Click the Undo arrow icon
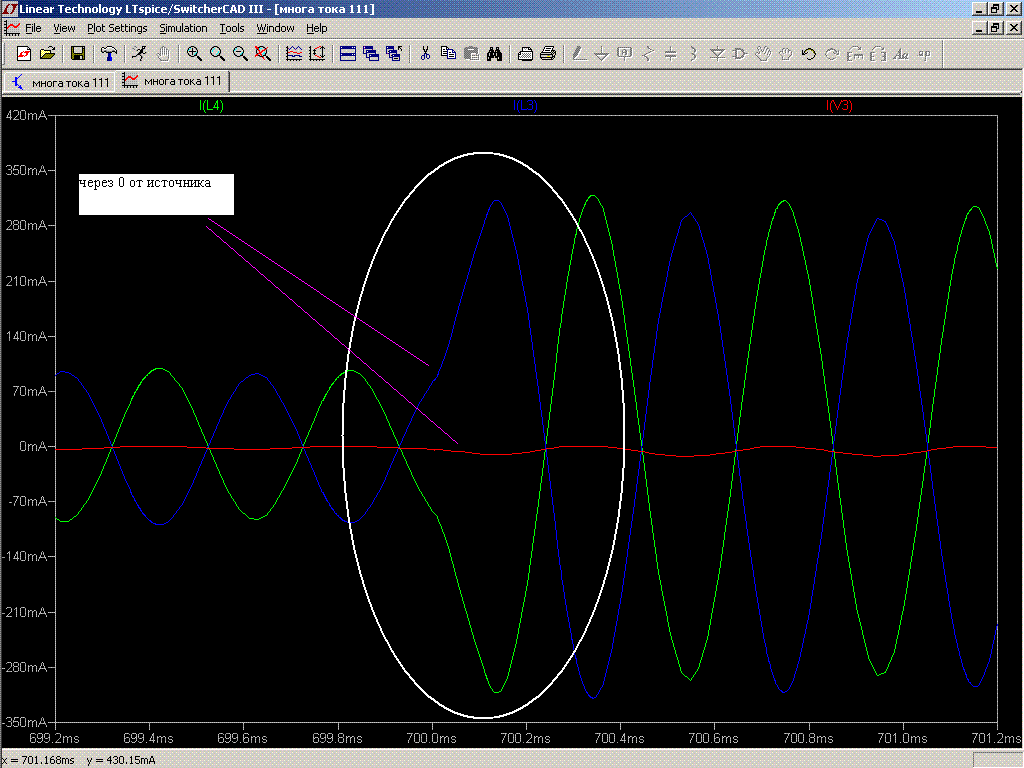The width and height of the screenshot is (1024, 768). click(x=809, y=54)
